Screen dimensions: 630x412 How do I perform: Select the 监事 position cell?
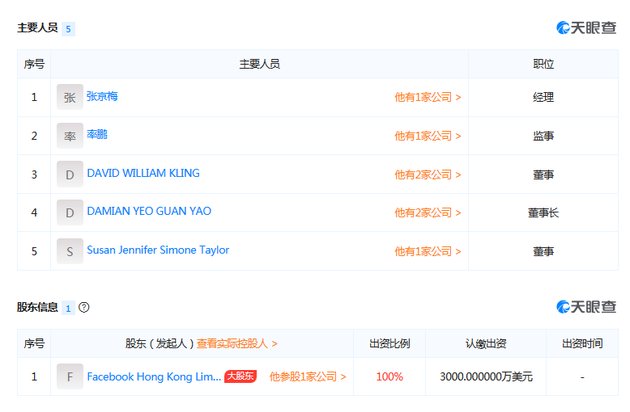click(543, 136)
